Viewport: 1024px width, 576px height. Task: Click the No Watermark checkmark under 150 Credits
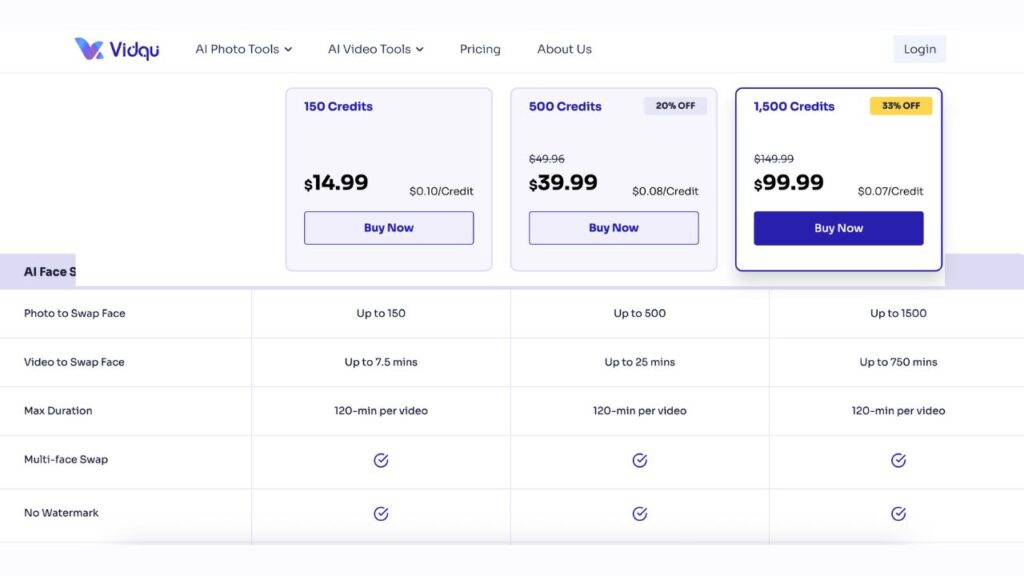click(381, 512)
